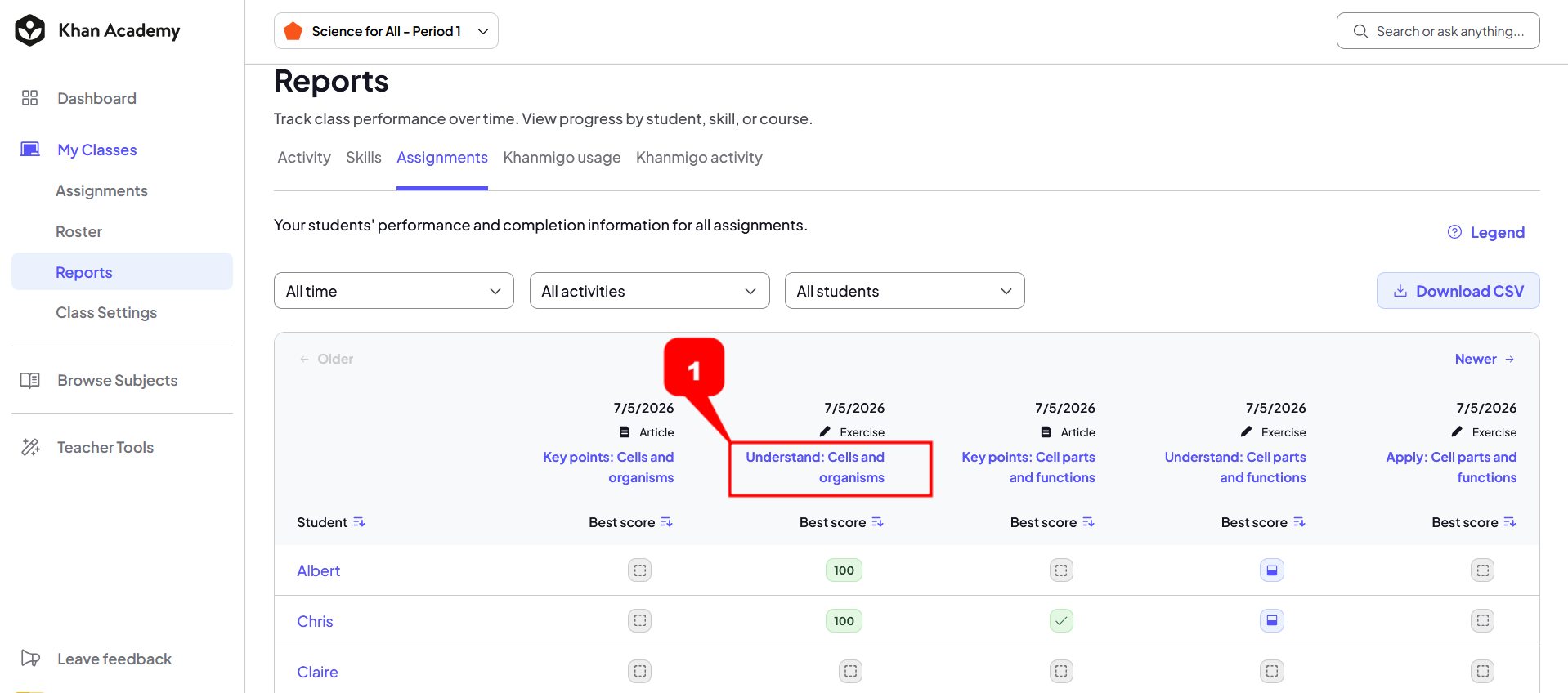Screen dimensions: 1568x693
Task: Select Roster in the sidebar
Action: tap(79, 231)
